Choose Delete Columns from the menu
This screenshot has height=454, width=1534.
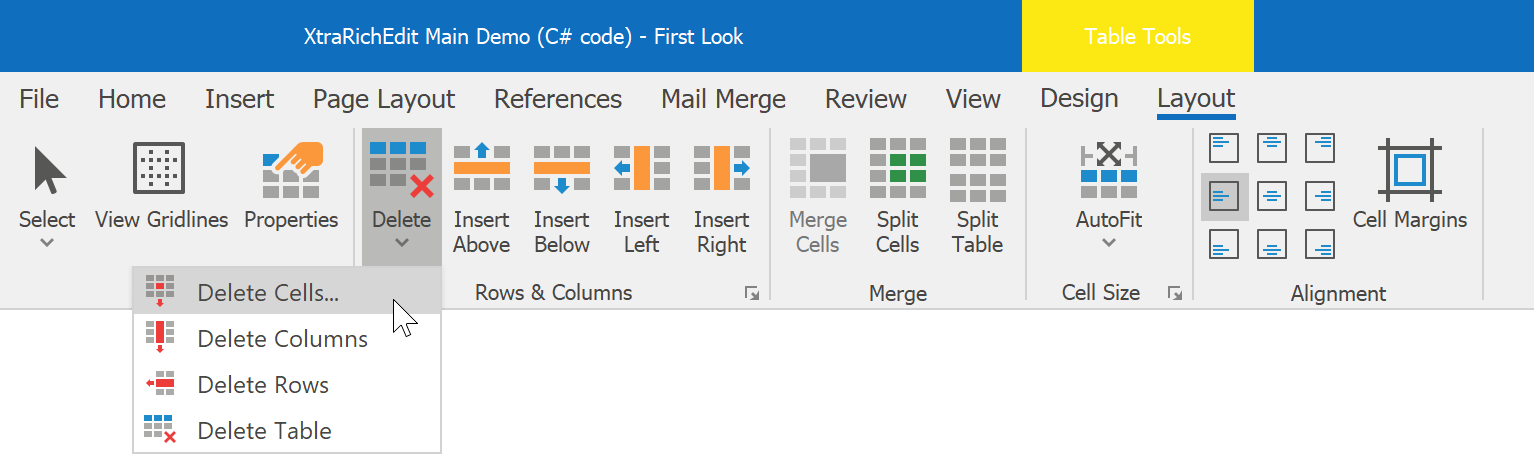point(282,339)
